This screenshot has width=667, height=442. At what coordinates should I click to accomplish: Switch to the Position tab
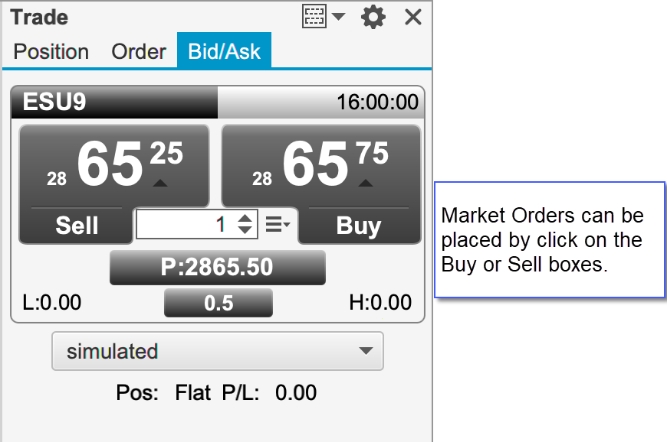pyautogui.click(x=51, y=52)
